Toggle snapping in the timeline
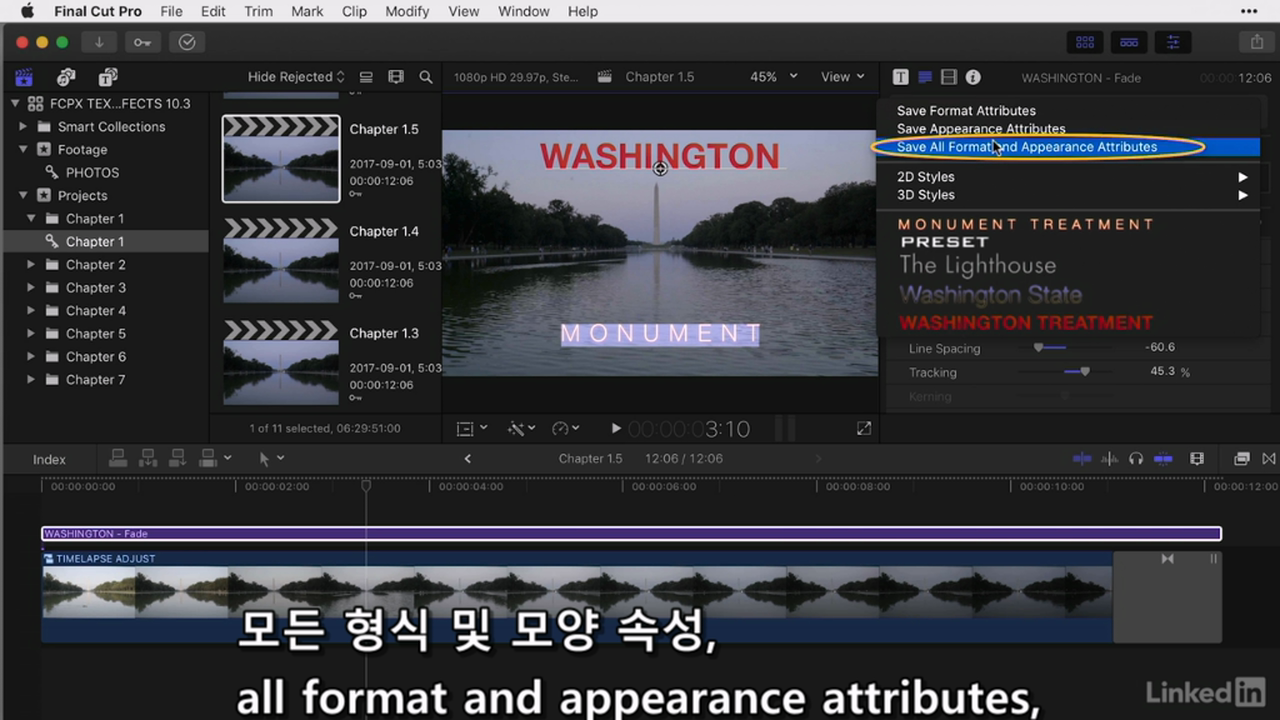Image resolution: width=1280 pixels, height=720 pixels. click(1163, 458)
